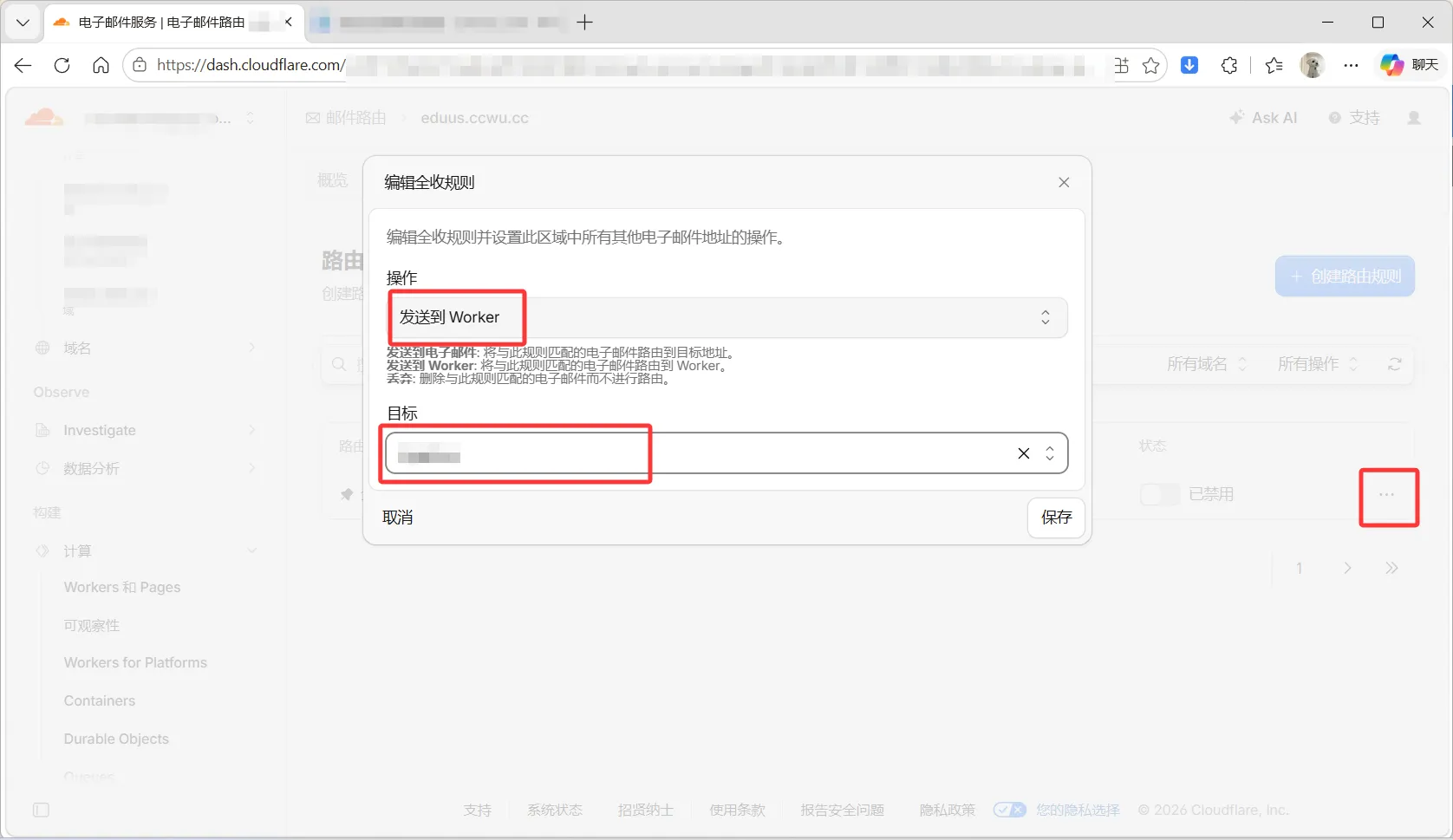Collapse the 计算 sidebar section
The image size is (1453, 840).
coord(252,551)
